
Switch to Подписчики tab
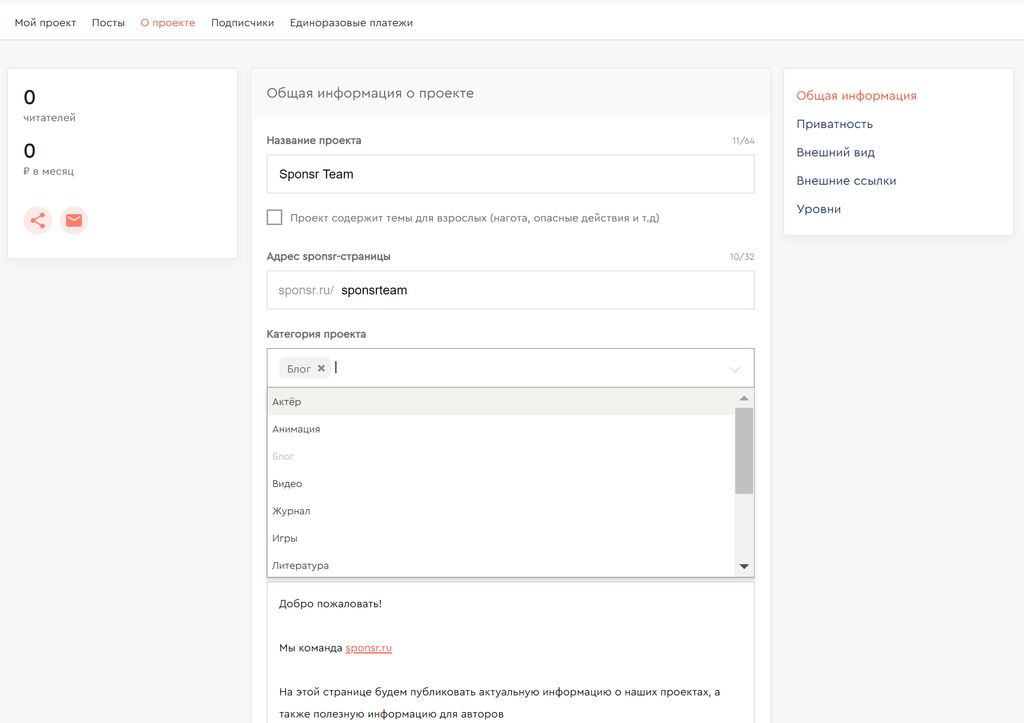[242, 23]
